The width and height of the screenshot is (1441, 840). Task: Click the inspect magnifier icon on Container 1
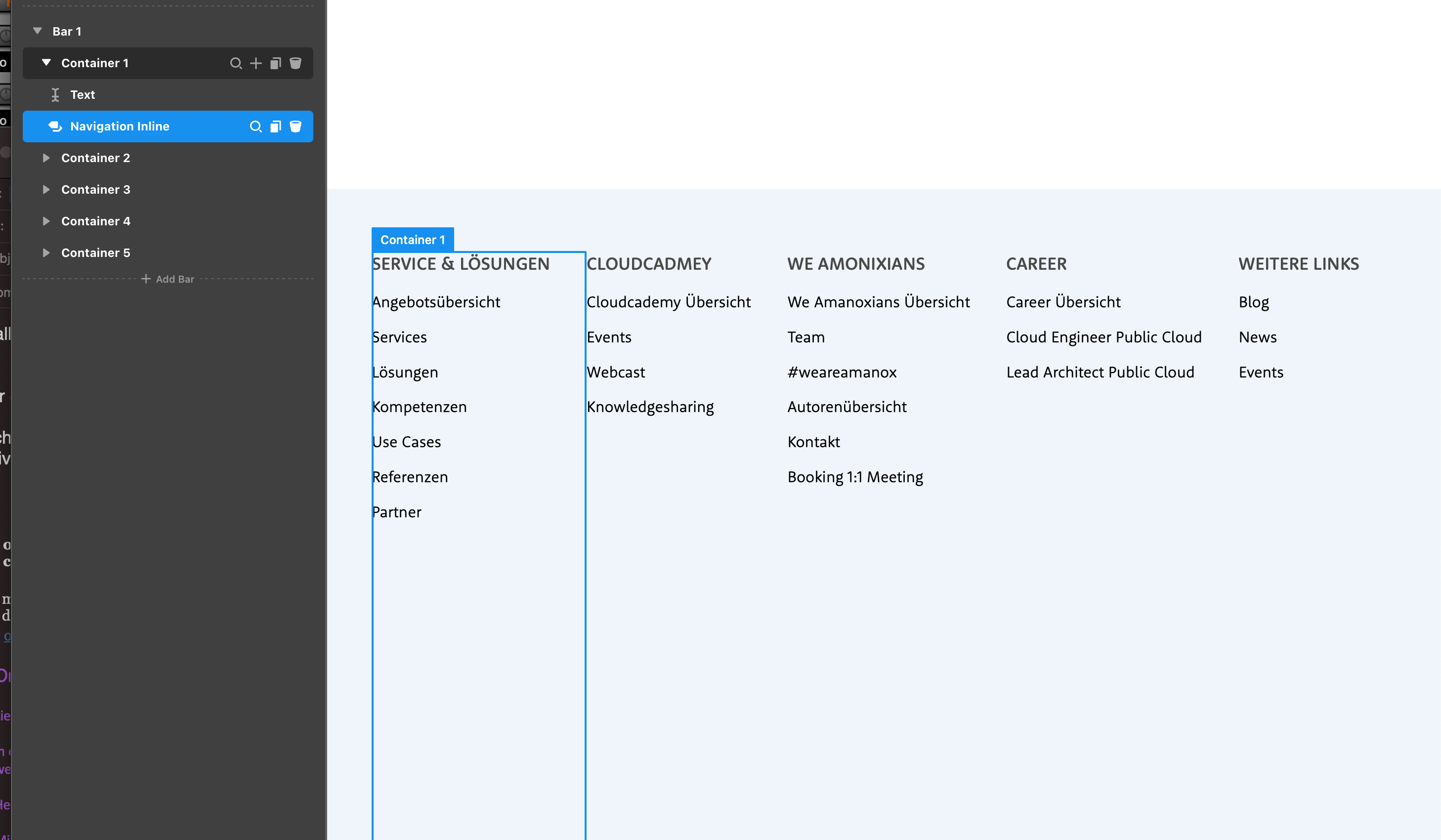click(x=236, y=63)
